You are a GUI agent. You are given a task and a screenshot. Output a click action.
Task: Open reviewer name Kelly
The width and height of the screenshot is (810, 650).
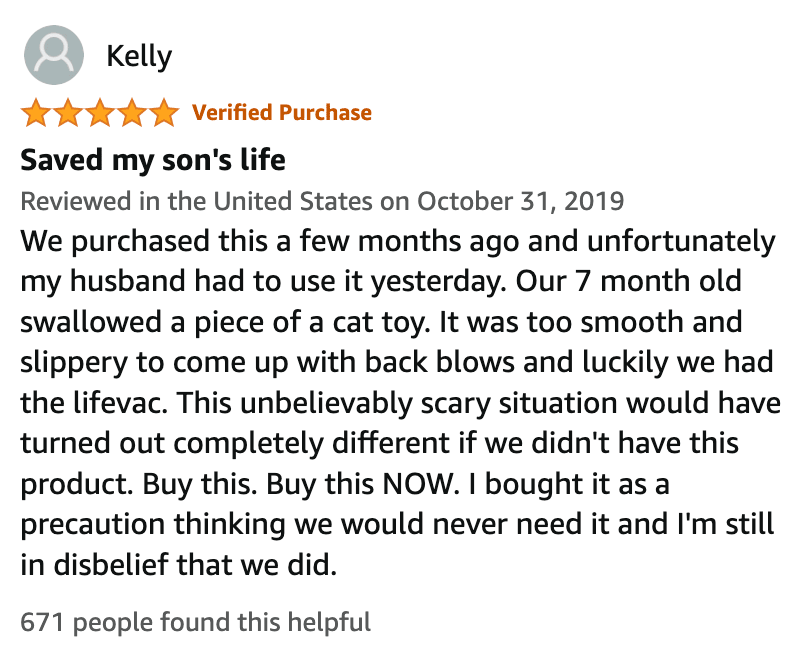coord(139,56)
